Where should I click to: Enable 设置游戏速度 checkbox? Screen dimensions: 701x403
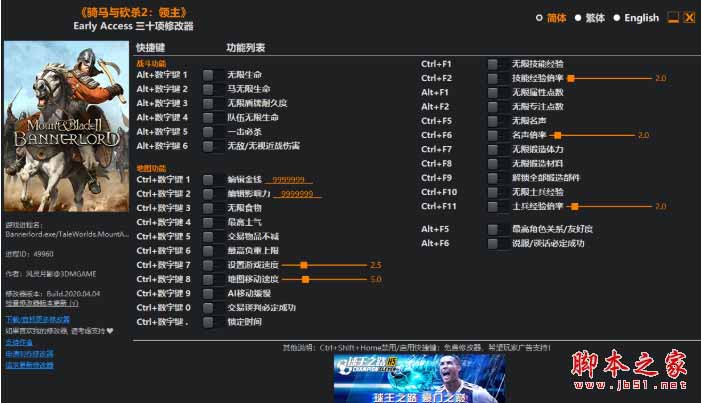click(x=208, y=265)
